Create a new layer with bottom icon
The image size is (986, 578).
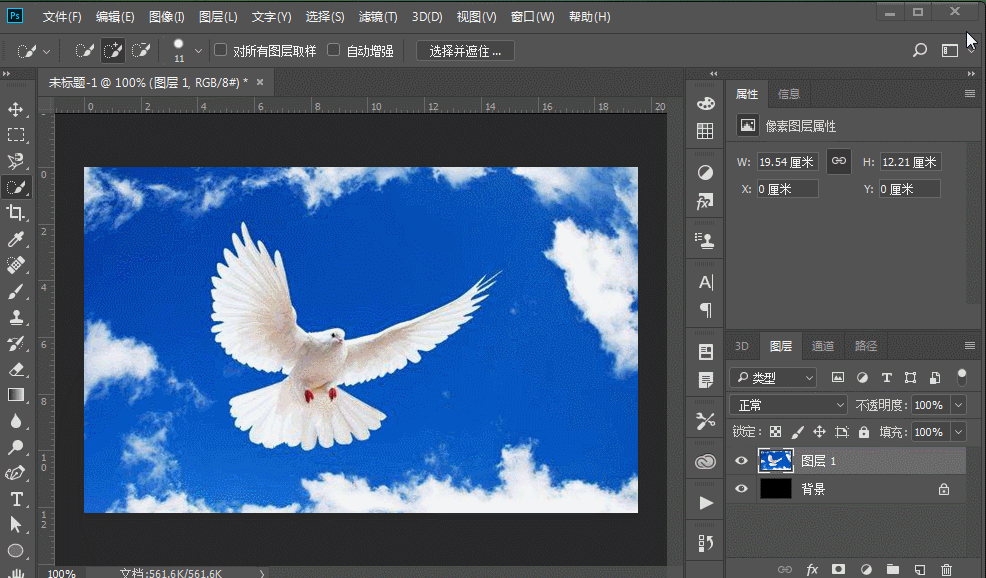[x=920, y=569]
